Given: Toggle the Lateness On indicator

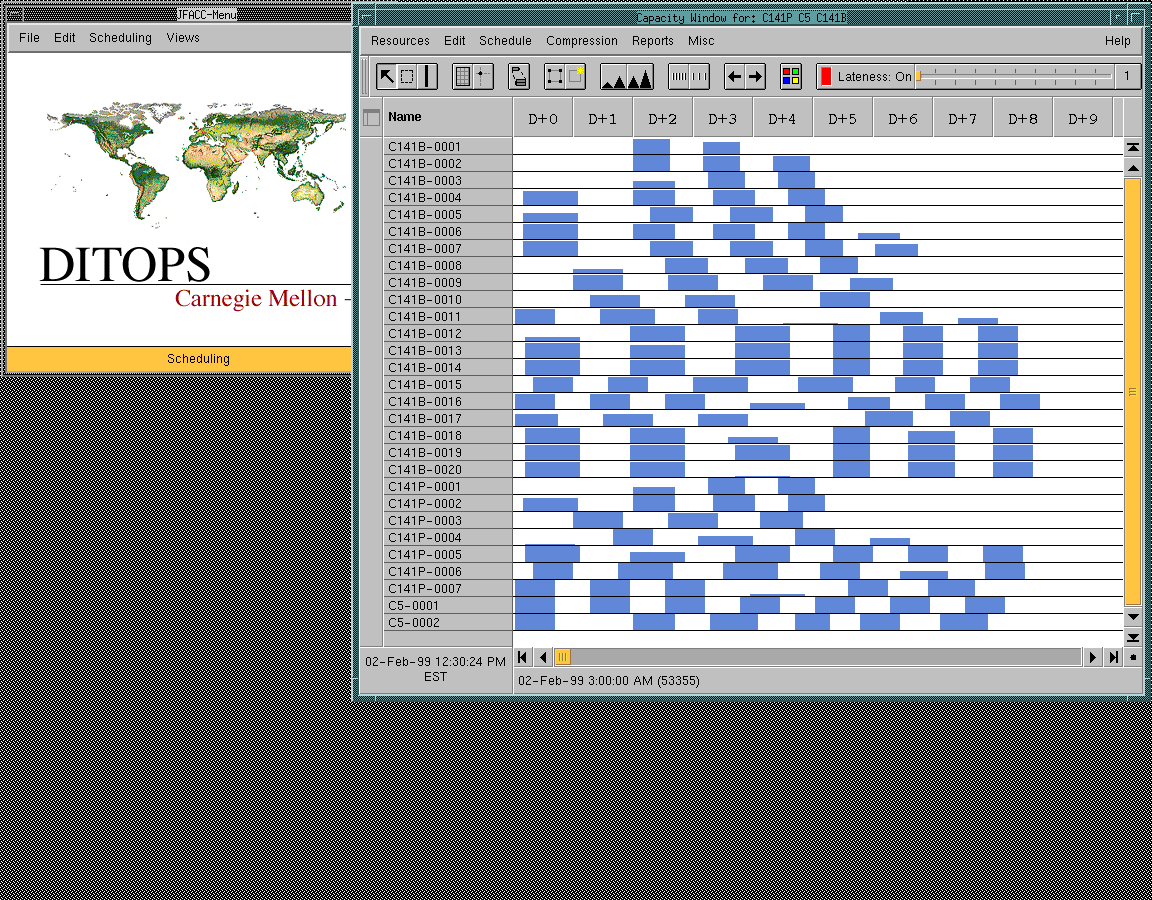Looking at the screenshot, I should [826, 76].
